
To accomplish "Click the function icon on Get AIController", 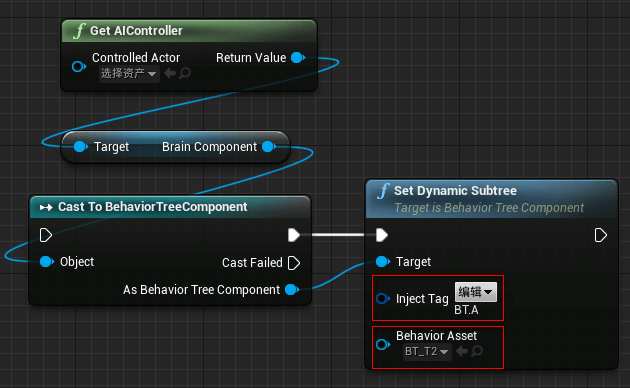I will click(79, 31).
